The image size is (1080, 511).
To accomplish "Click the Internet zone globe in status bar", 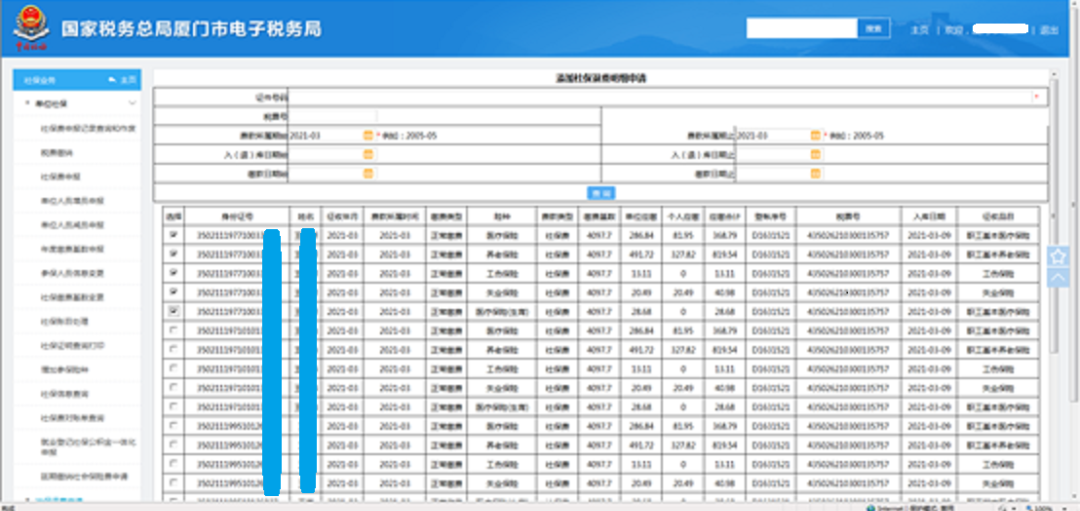I will click(871, 508).
